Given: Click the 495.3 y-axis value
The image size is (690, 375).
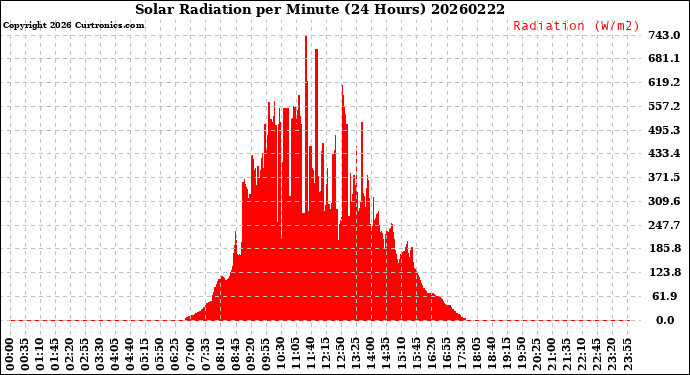Looking at the screenshot, I should 664,130.
